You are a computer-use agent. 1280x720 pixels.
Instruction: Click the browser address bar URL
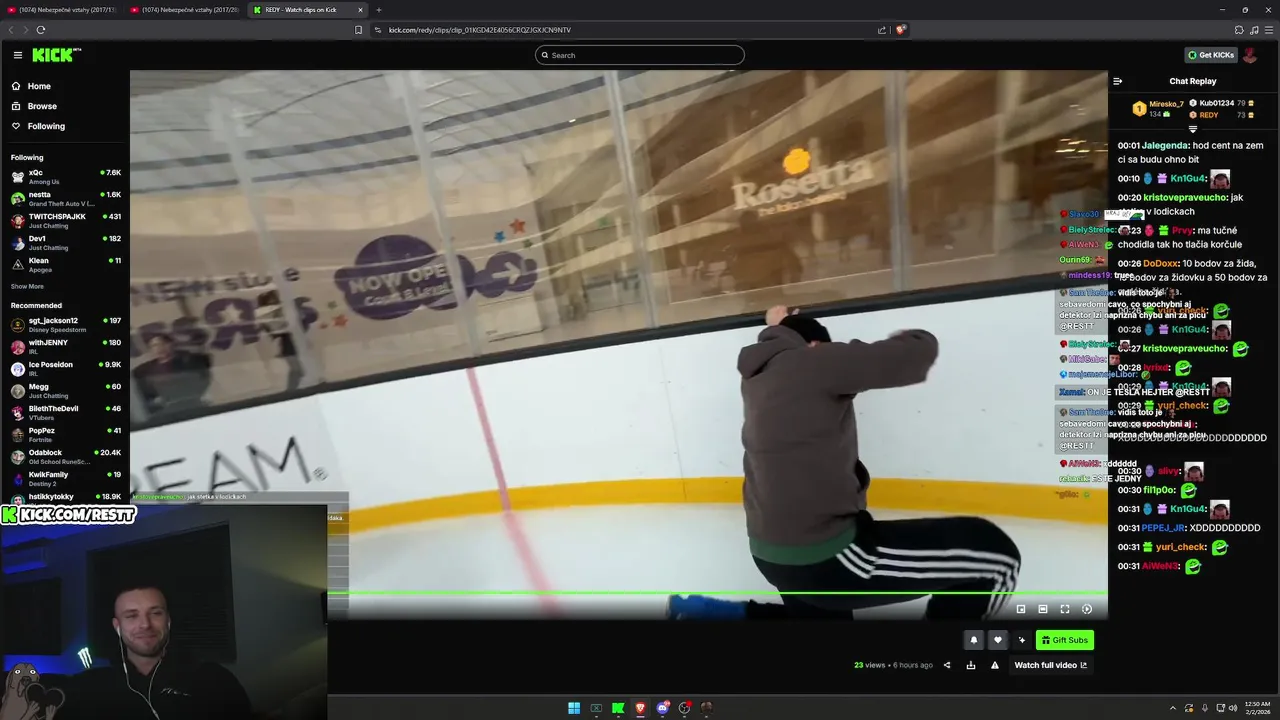(480, 30)
